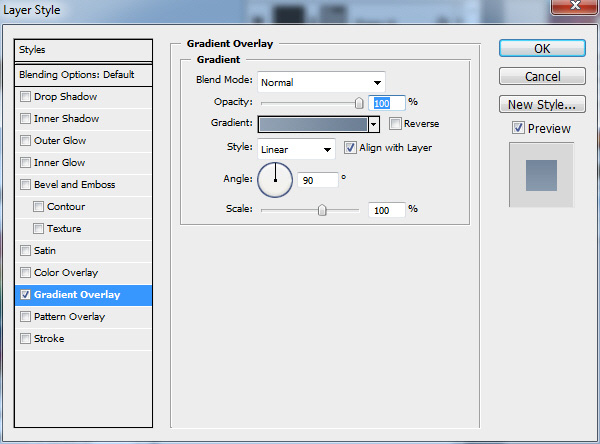Select the Inner Glow label

tap(60, 162)
